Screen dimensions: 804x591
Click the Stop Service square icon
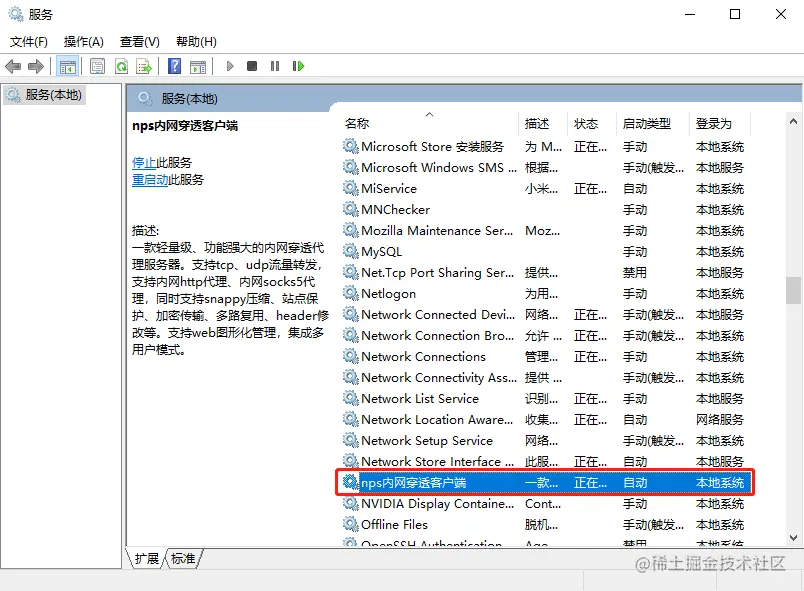(x=252, y=66)
